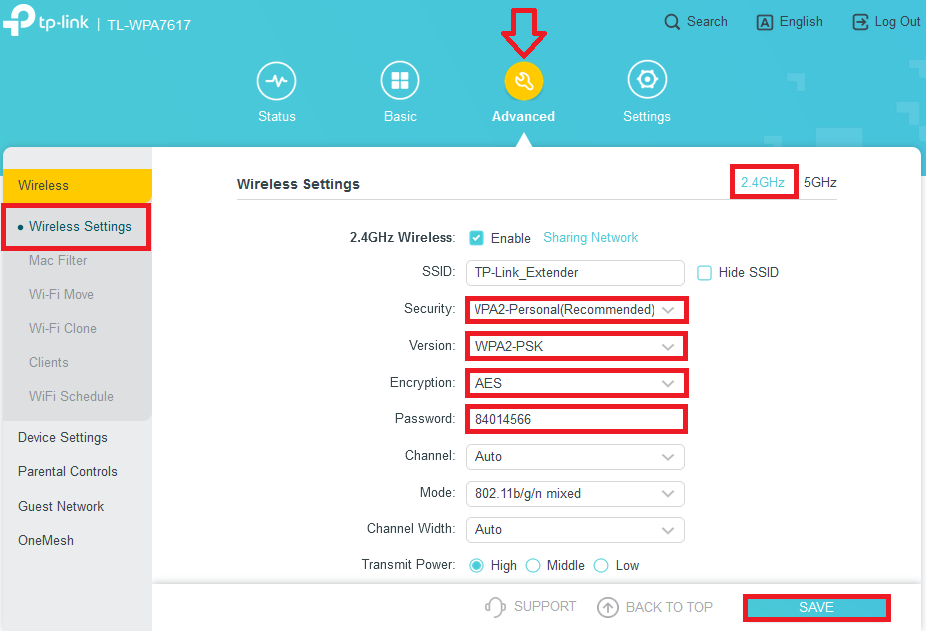Toggle the 2.4GHz Wireless Enable checkbox
This screenshot has height=631, width=926.
476,238
